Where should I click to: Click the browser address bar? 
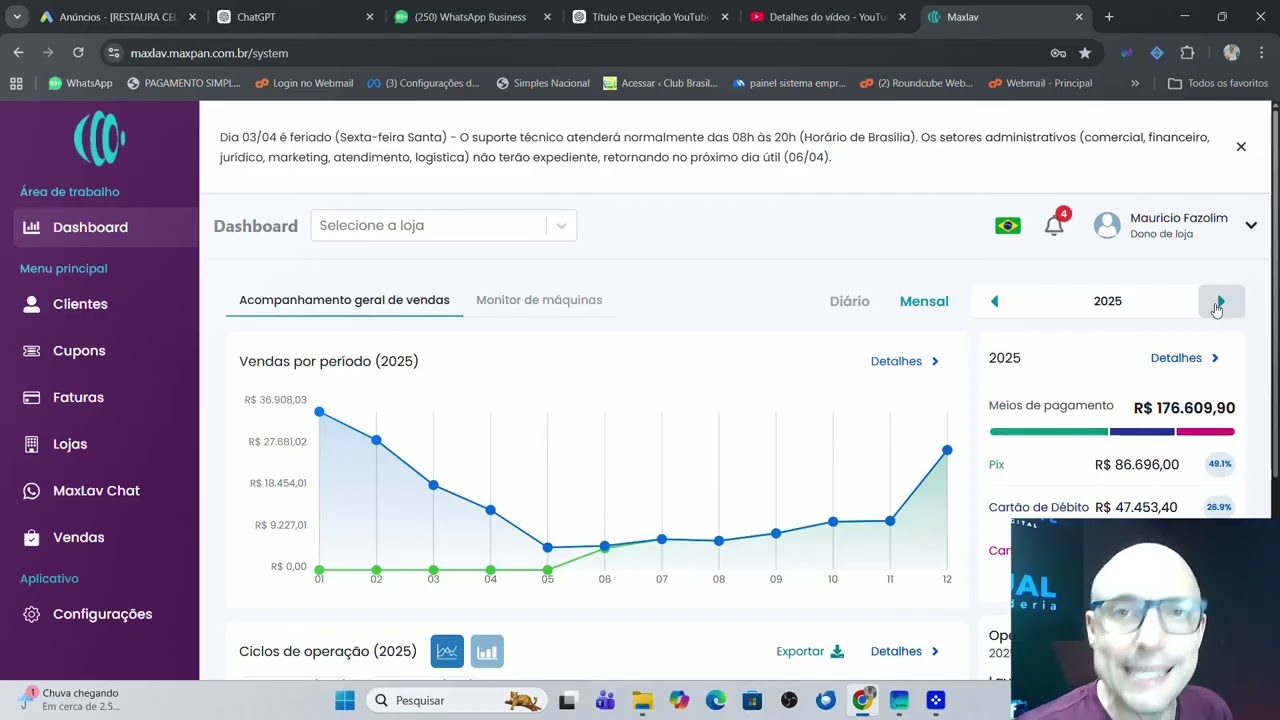[585, 53]
